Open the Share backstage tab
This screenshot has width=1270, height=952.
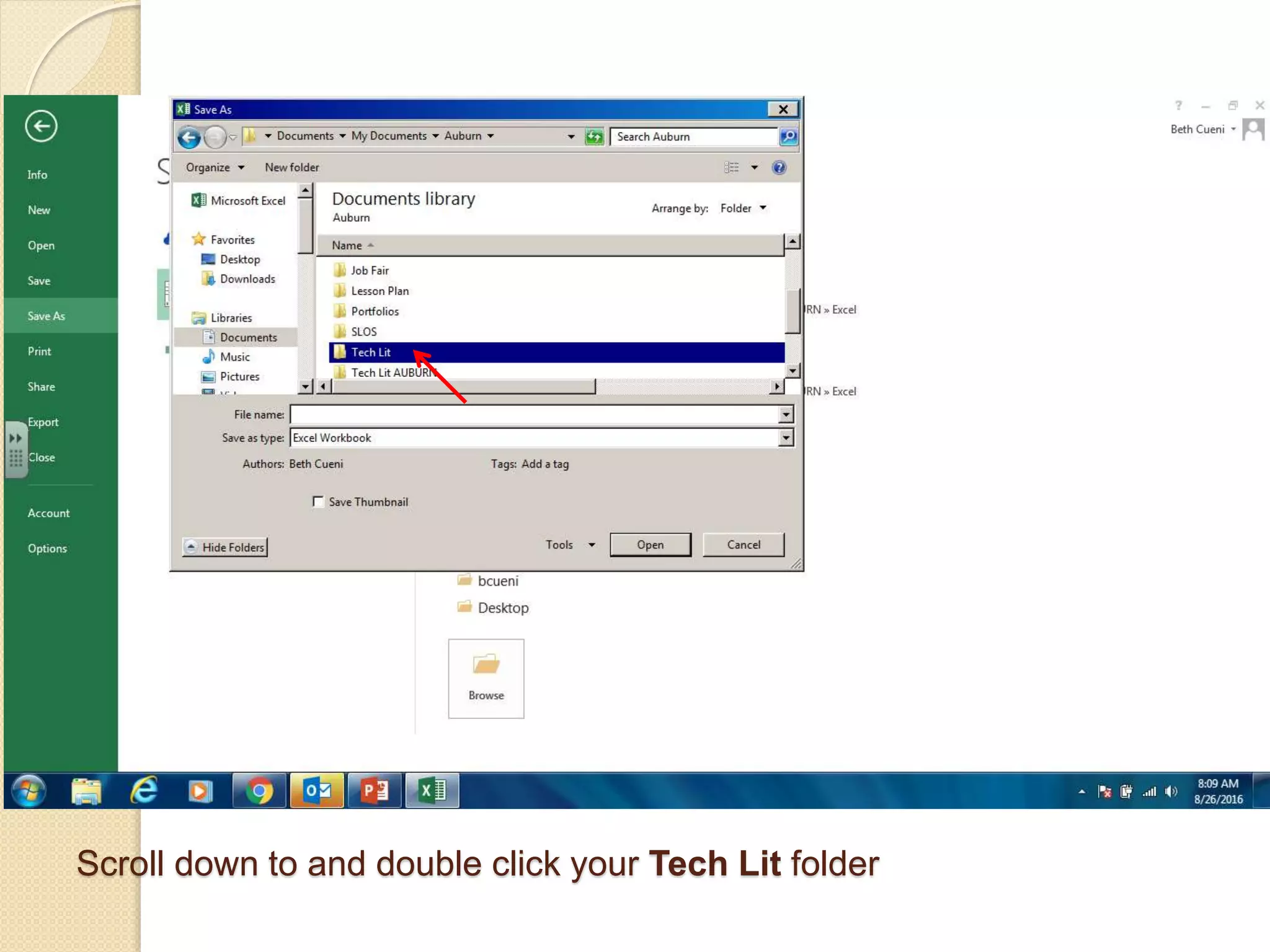pyautogui.click(x=41, y=387)
